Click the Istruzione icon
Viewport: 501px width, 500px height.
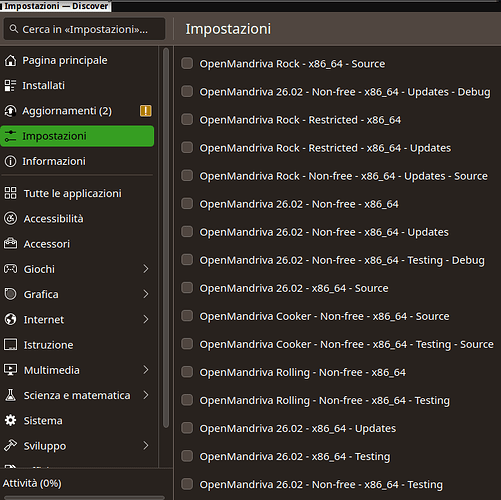tap(10, 345)
